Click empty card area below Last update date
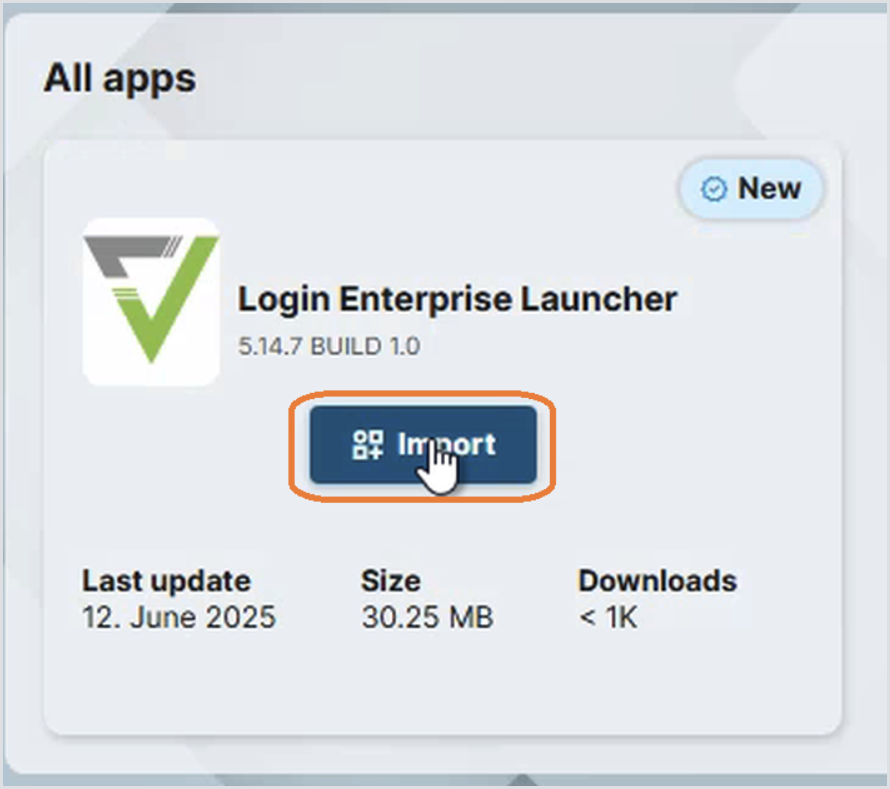The width and height of the screenshot is (890, 789). click(x=179, y=681)
